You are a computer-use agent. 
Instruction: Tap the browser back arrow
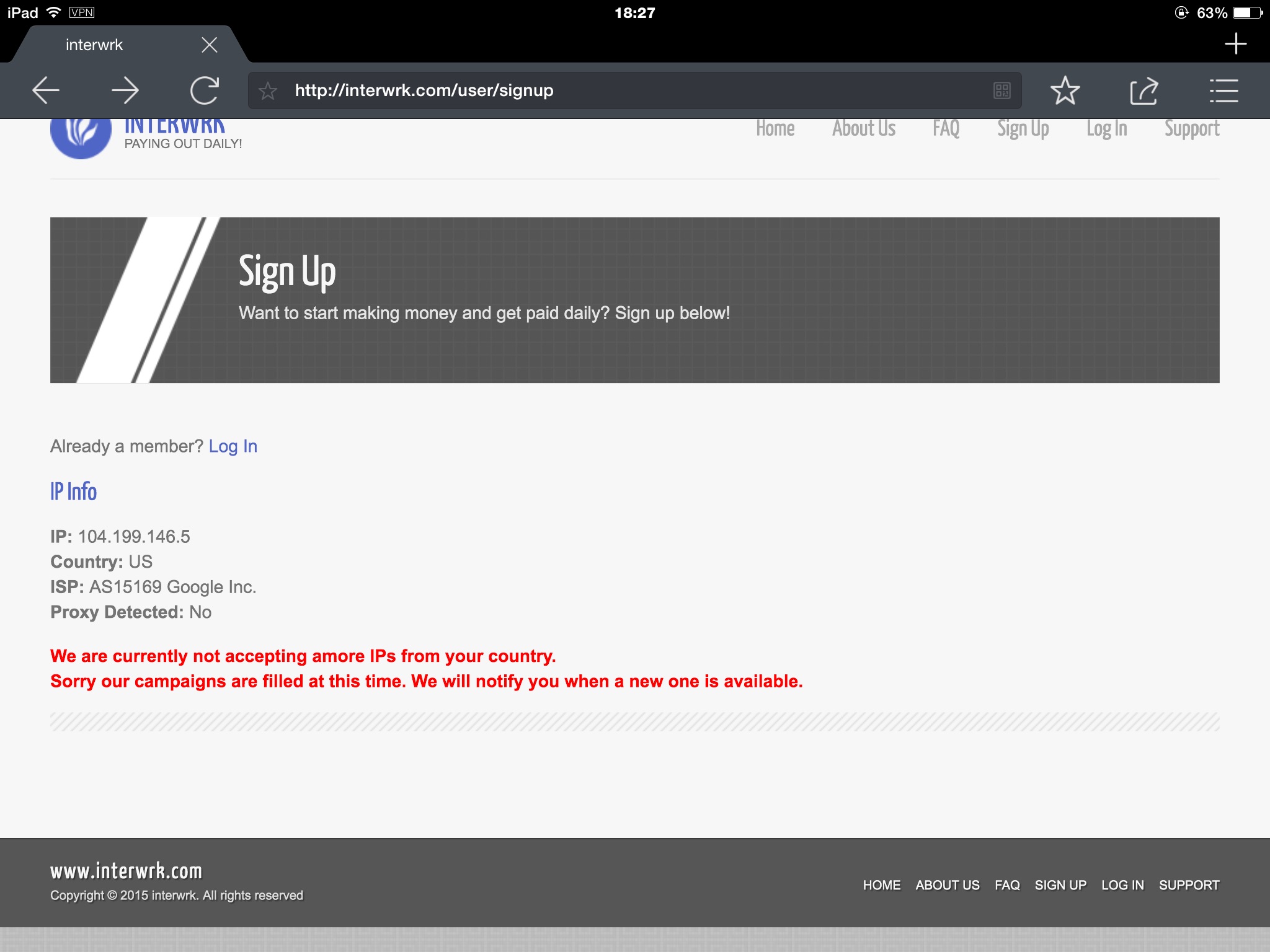pos(46,90)
